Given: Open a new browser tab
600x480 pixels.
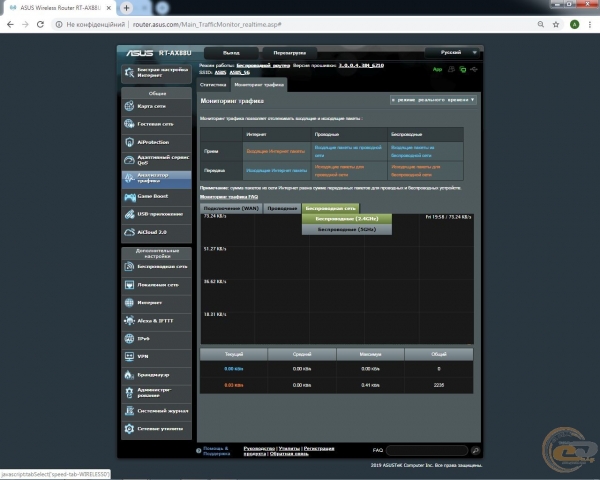Looking at the screenshot, I should coord(126,7).
